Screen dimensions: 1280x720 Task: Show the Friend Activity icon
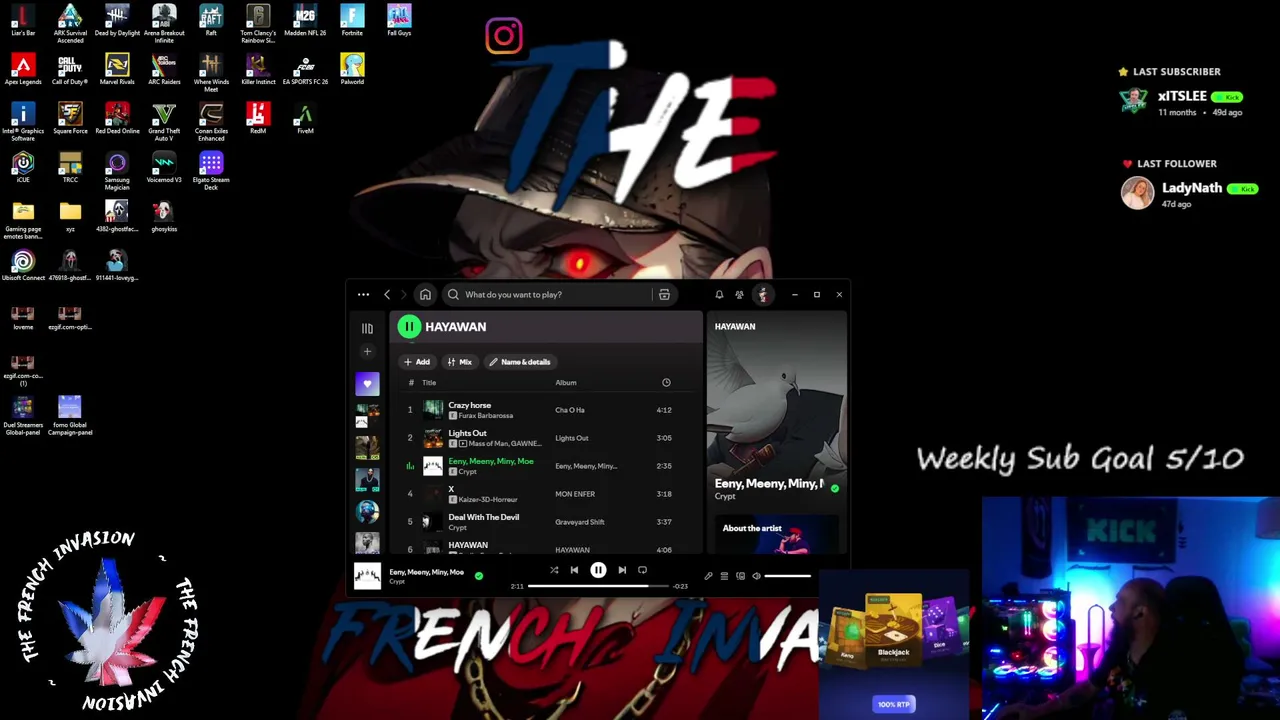point(739,295)
